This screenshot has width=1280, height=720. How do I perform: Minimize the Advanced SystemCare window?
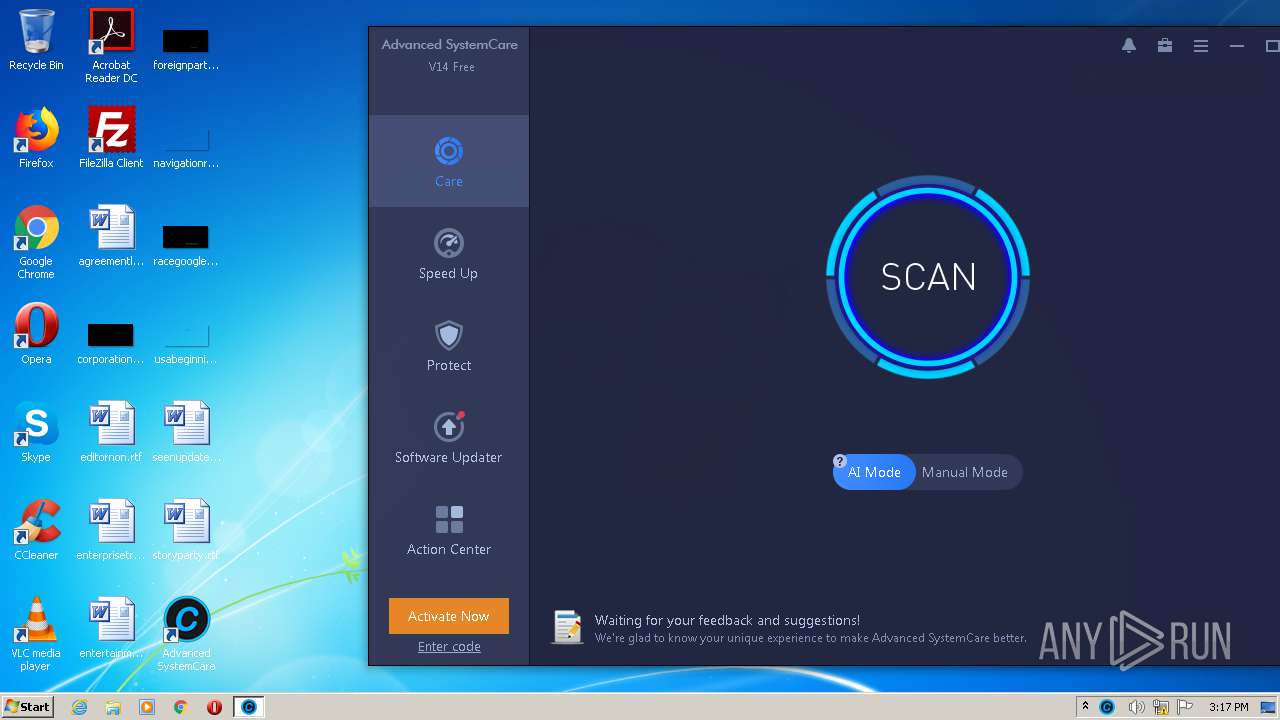1237,46
